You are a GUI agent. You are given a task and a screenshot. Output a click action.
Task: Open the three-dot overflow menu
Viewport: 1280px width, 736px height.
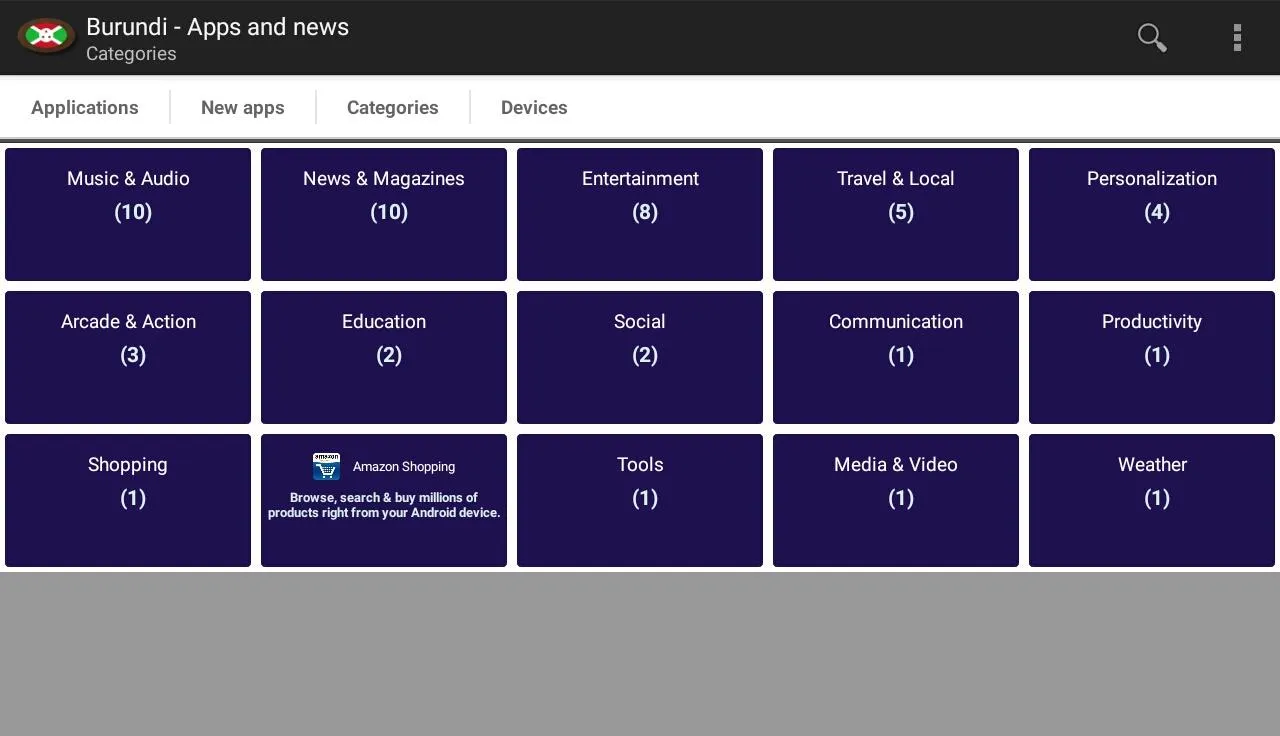click(1237, 37)
